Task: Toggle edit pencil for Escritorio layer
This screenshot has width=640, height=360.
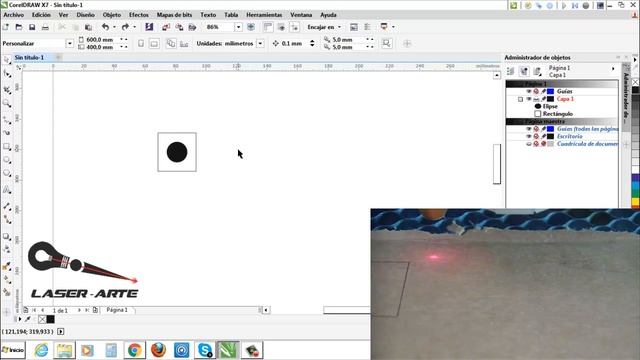Action: tap(544, 136)
